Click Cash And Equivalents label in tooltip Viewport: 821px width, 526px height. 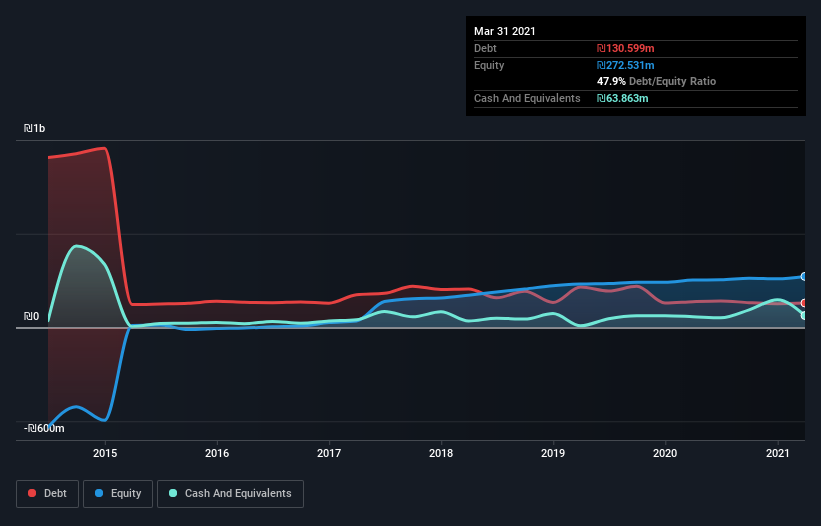point(527,98)
